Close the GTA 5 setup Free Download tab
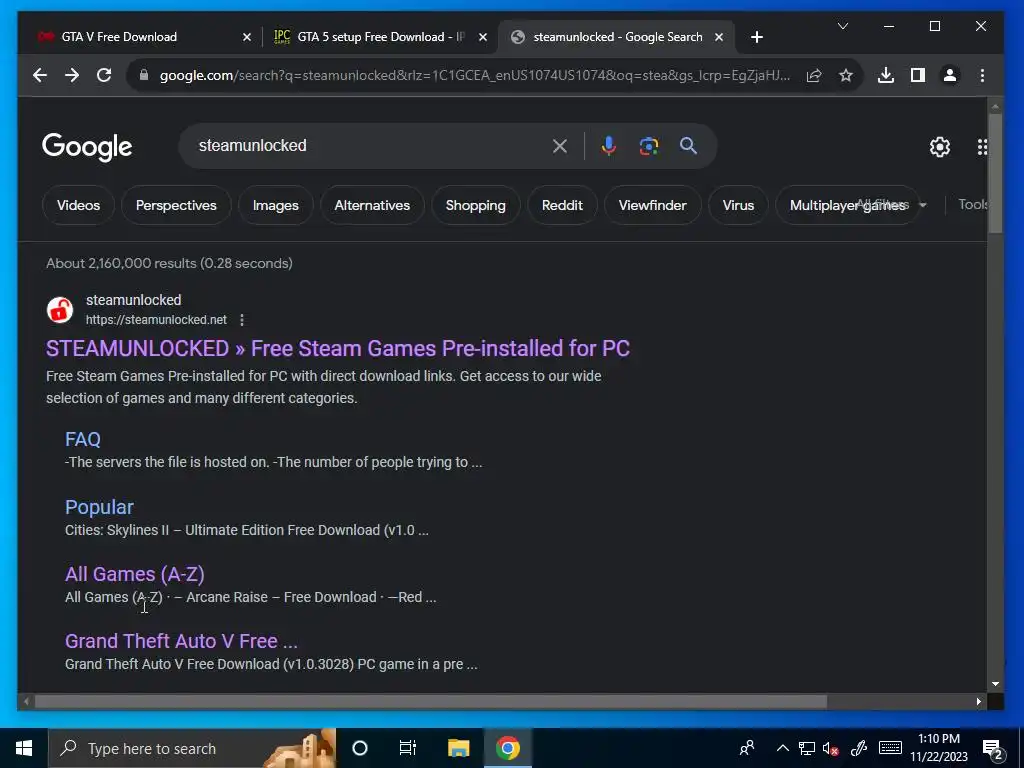This screenshot has width=1024, height=768. point(483,37)
